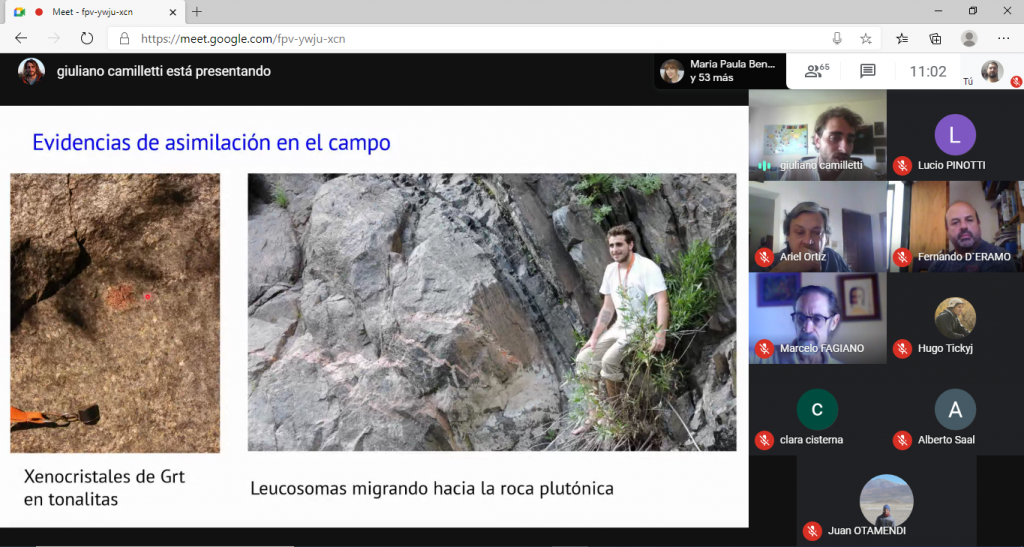The width and height of the screenshot is (1024, 547).
Task: Click presenter avatar beside 'giuliano camilletti está presentando'
Action: [x=31, y=71]
